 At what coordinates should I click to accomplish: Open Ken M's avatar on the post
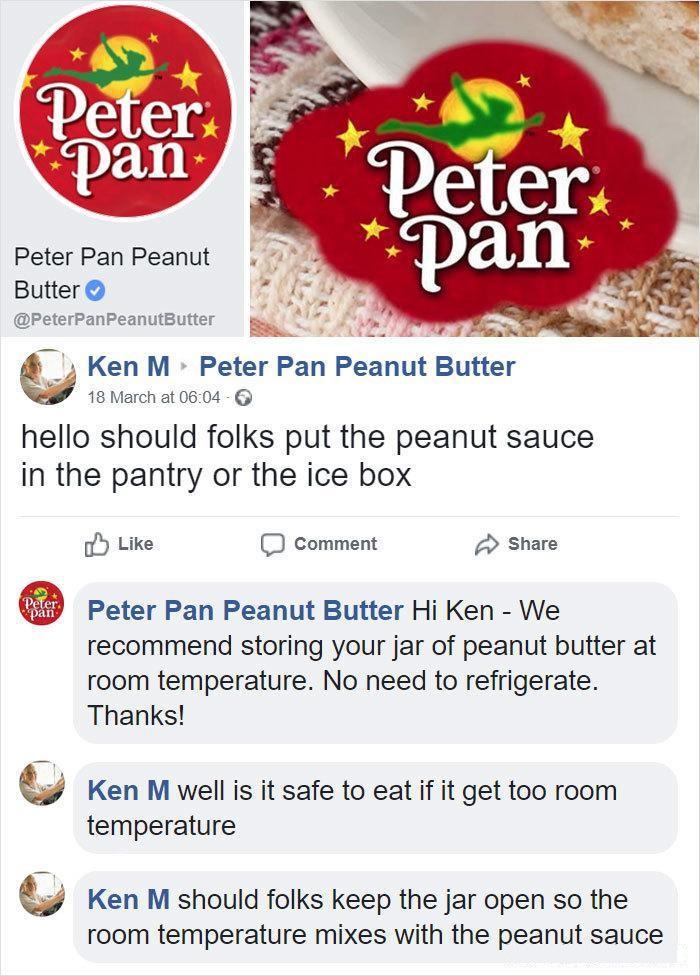(48, 377)
